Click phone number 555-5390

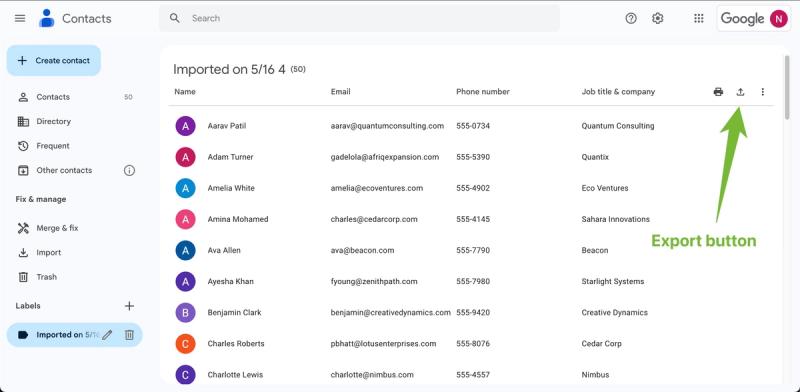[x=473, y=157]
